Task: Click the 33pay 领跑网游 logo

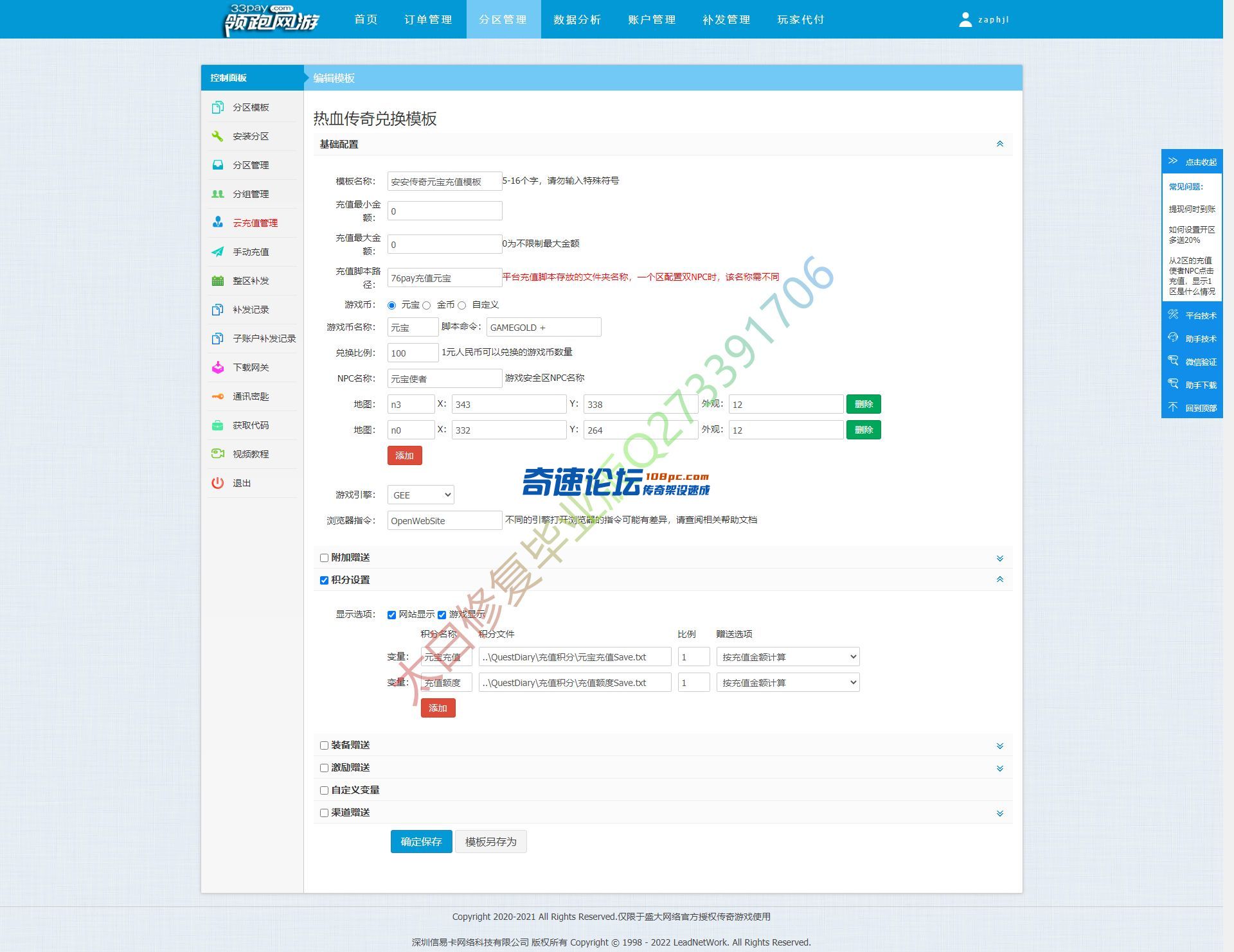Action: pyautogui.click(x=271, y=20)
